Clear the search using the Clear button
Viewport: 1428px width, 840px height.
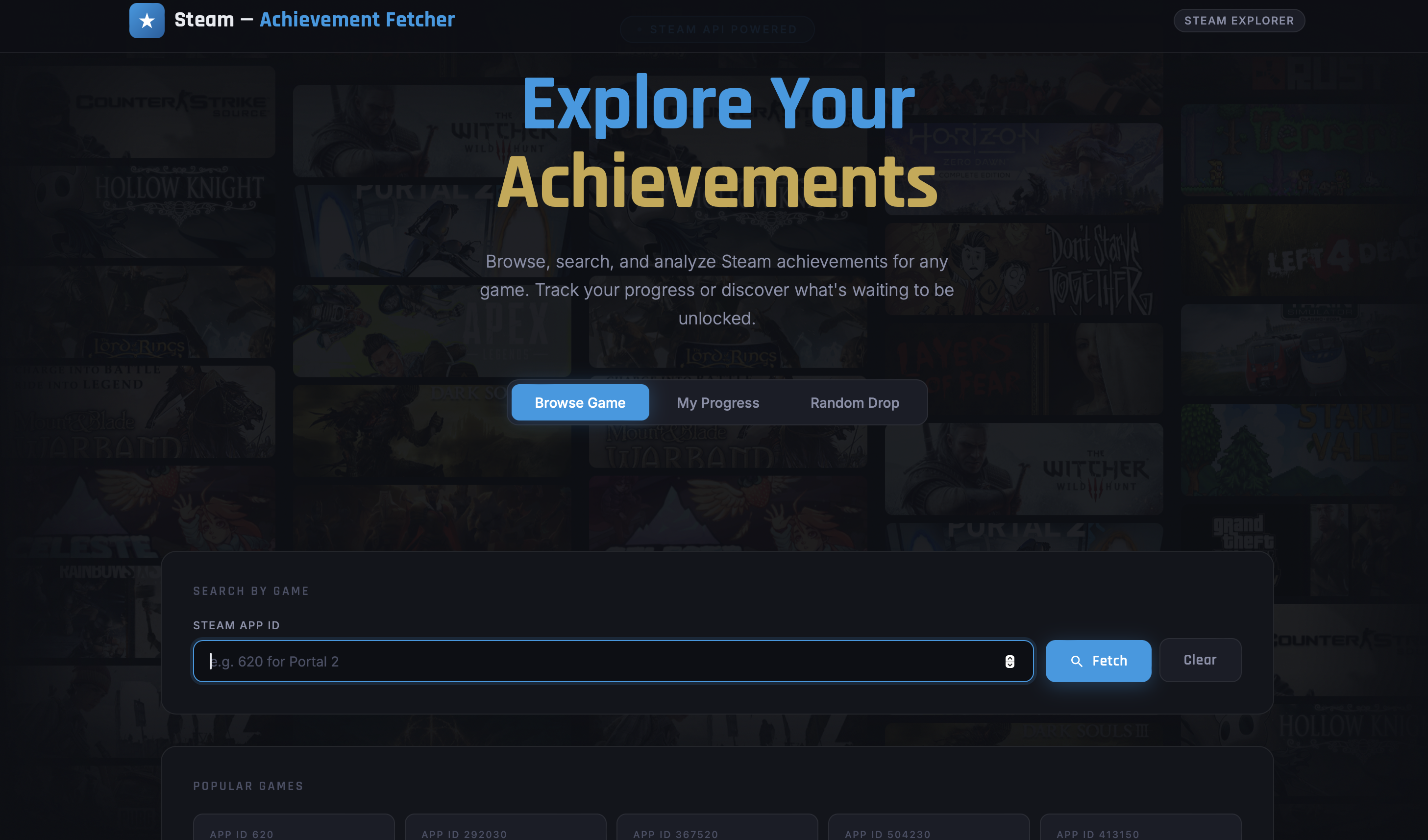point(1200,660)
